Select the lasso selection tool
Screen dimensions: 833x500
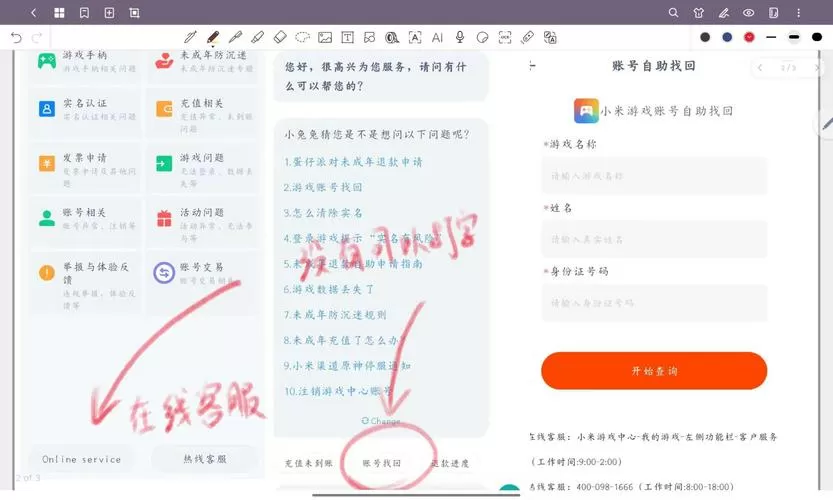302,37
